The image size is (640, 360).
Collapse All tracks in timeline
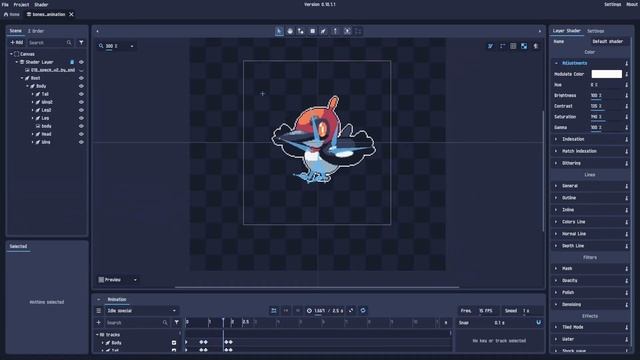tap(97, 335)
